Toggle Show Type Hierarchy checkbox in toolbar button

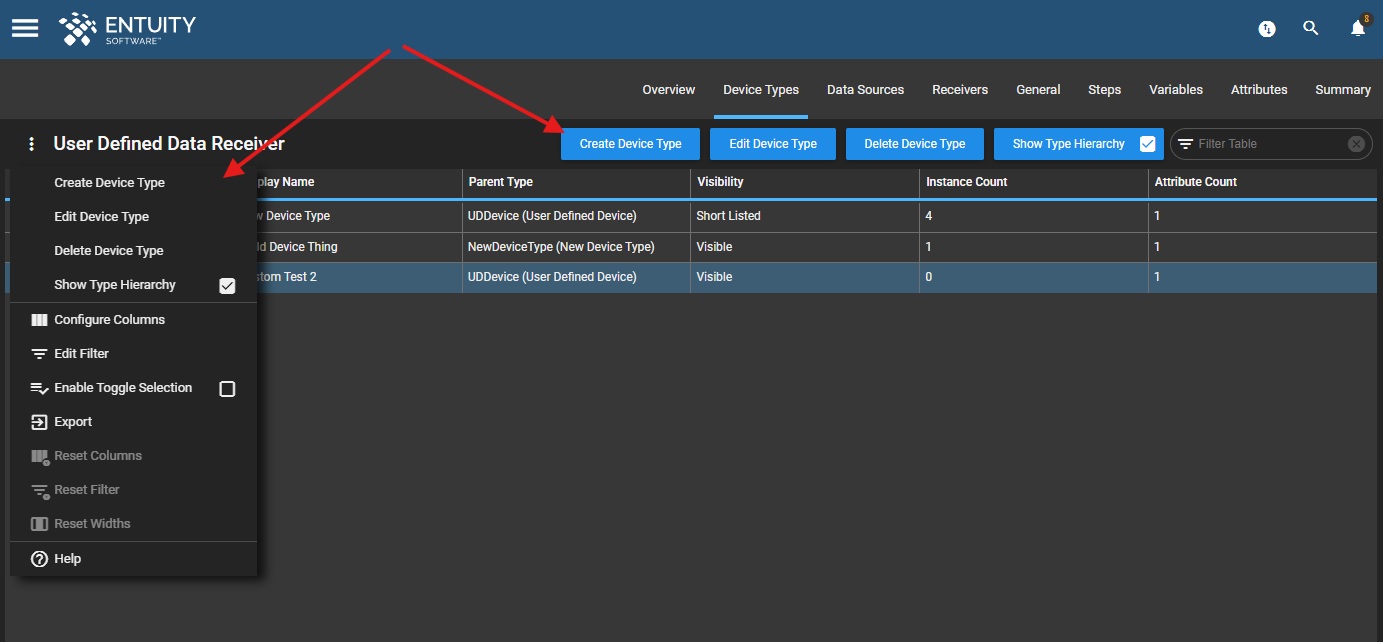point(1147,144)
